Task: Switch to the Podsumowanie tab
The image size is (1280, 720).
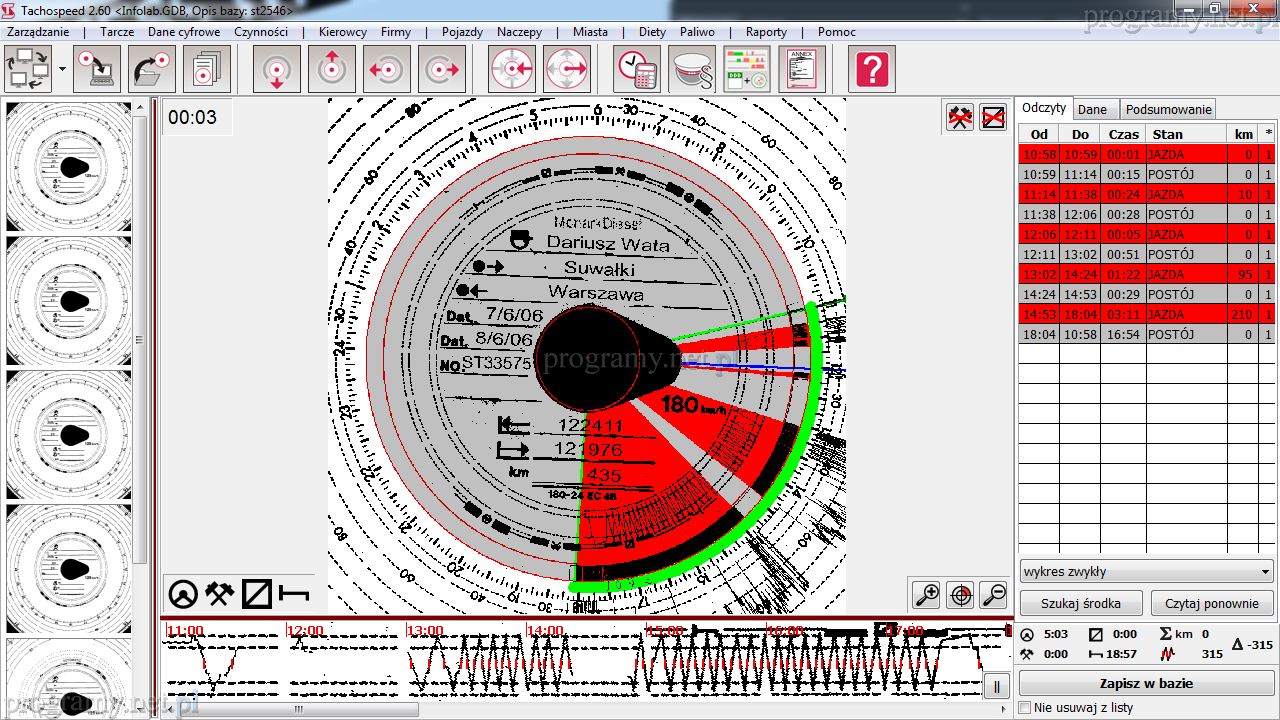Action: coord(1168,110)
